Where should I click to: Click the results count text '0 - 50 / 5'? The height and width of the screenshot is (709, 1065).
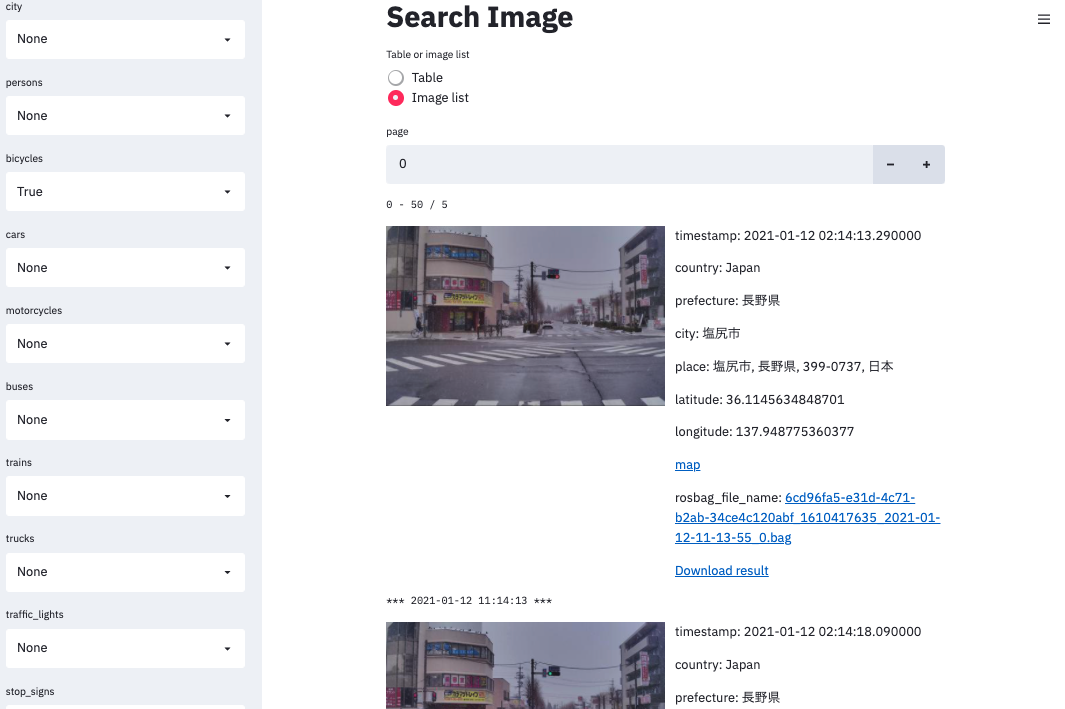[417, 205]
